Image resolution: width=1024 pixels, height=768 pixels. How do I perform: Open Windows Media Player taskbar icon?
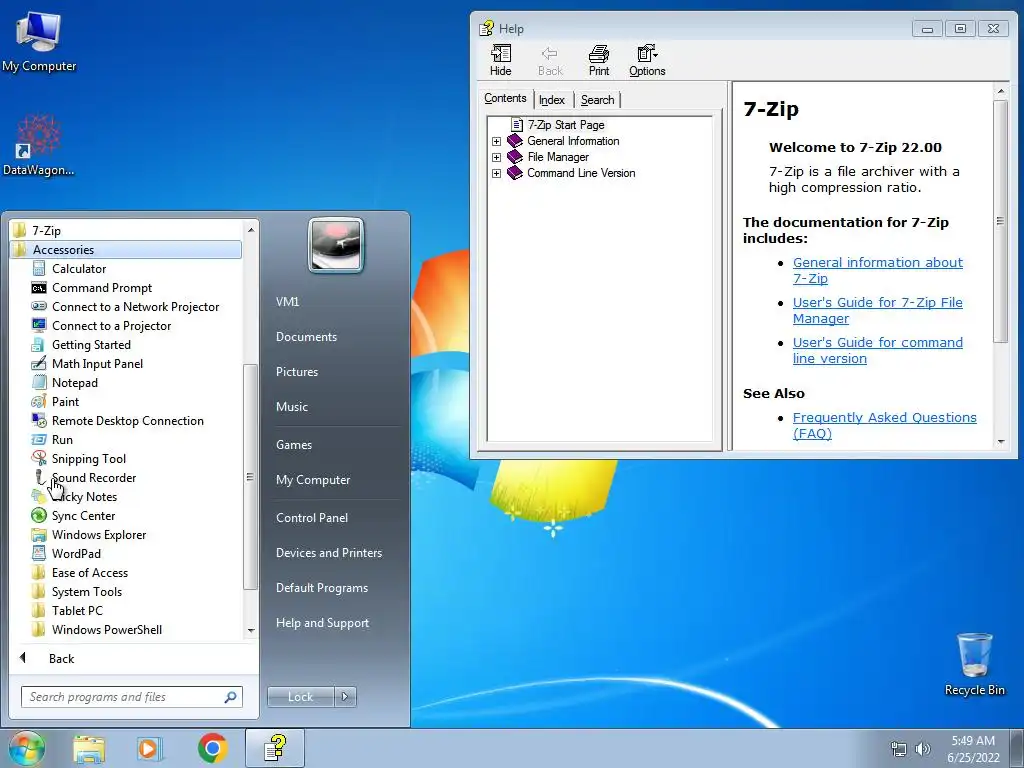pyautogui.click(x=150, y=748)
